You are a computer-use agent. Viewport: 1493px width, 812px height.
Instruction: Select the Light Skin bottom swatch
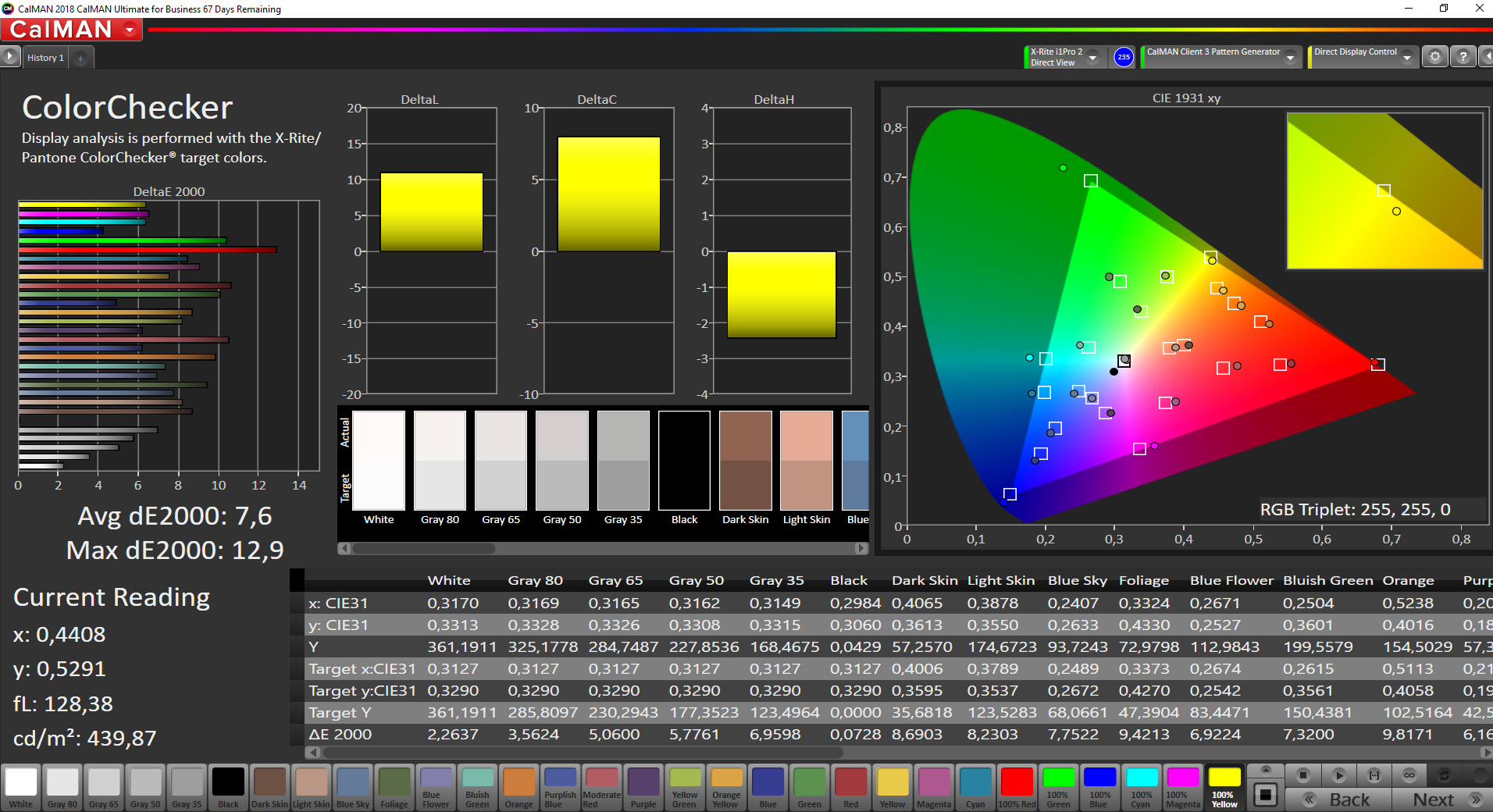[x=311, y=787]
